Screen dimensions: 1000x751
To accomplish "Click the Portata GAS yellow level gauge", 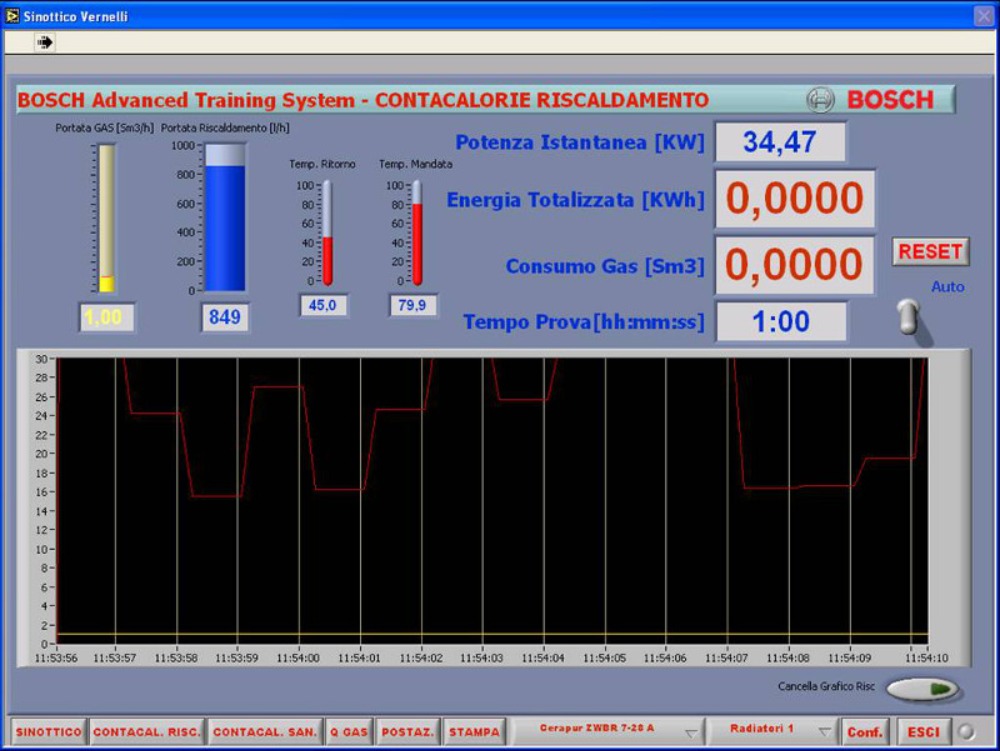I will point(107,218).
